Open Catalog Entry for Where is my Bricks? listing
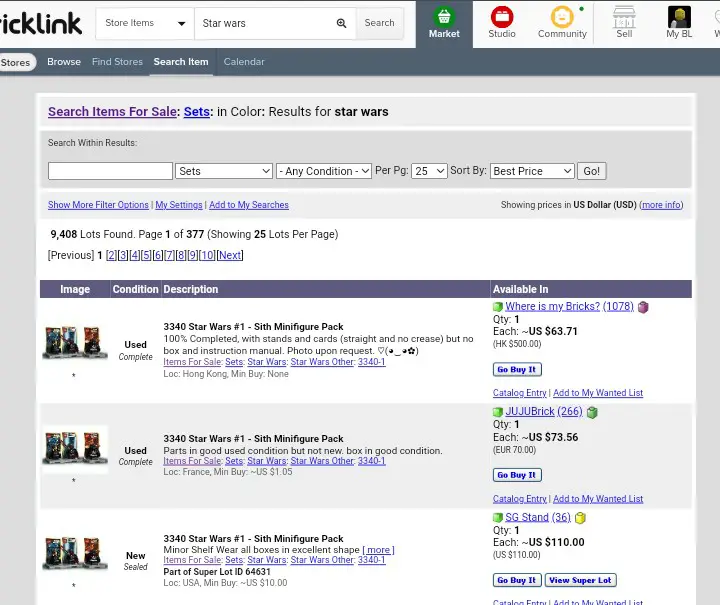The height and width of the screenshot is (605, 720). [519, 393]
